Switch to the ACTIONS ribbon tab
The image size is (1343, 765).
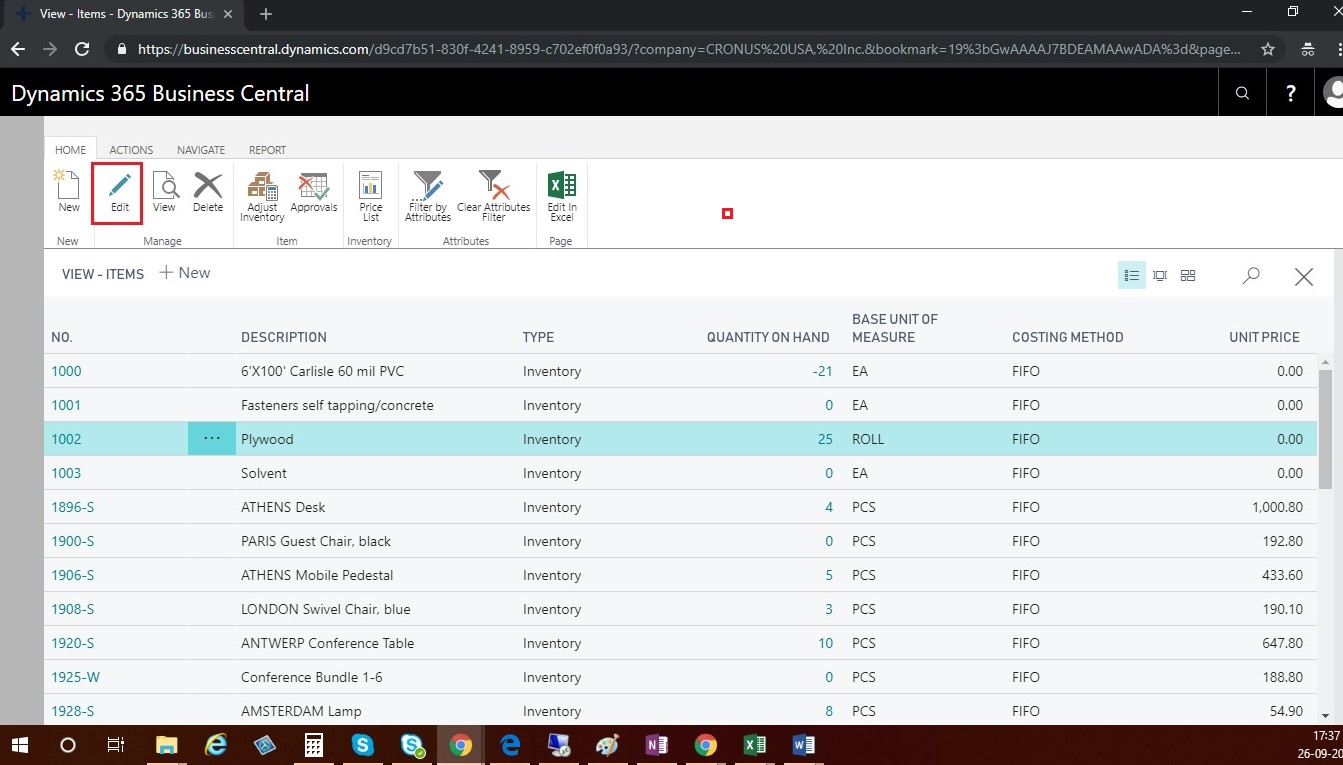click(x=131, y=150)
